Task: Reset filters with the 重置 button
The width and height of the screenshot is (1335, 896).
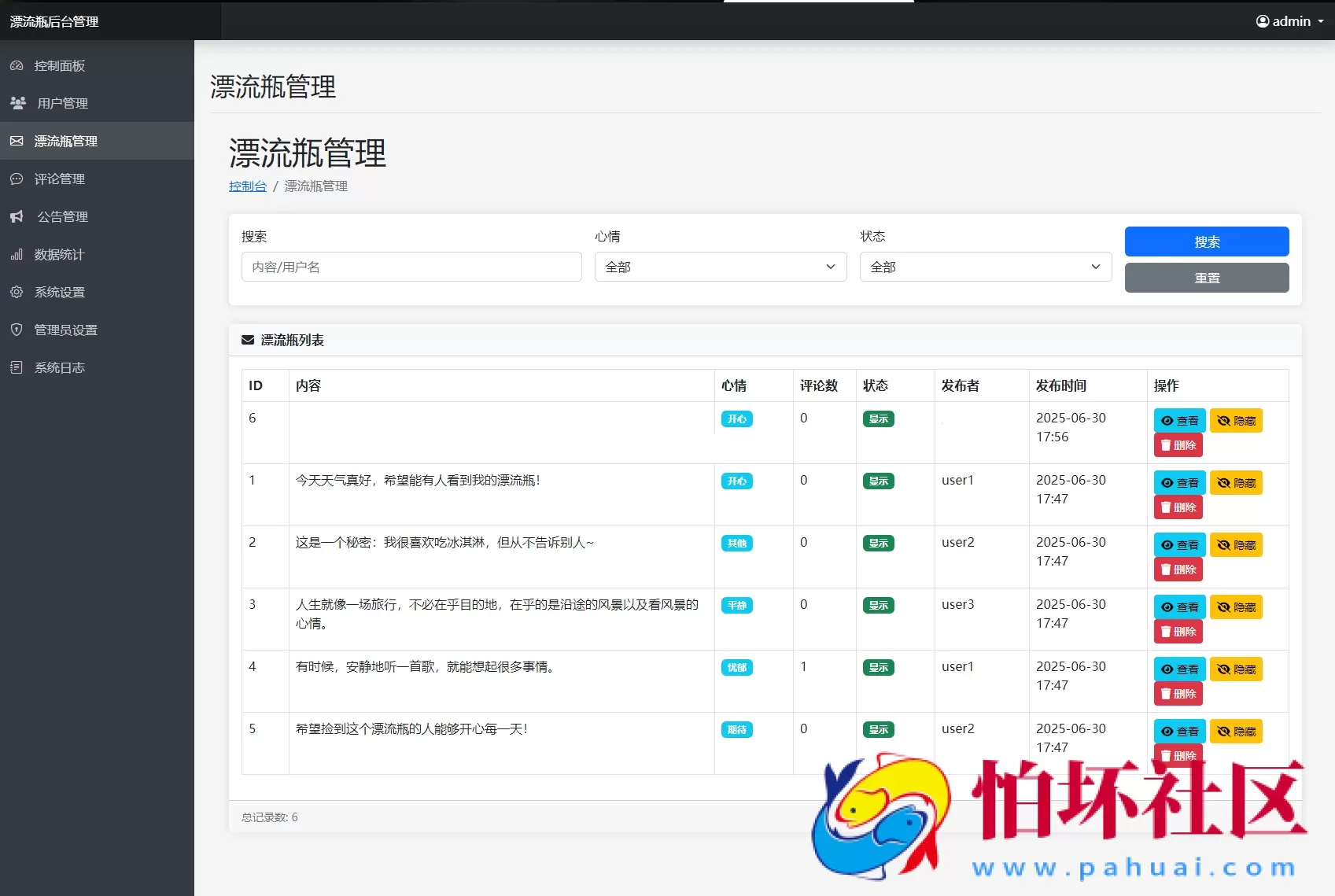Action: (x=1206, y=277)
